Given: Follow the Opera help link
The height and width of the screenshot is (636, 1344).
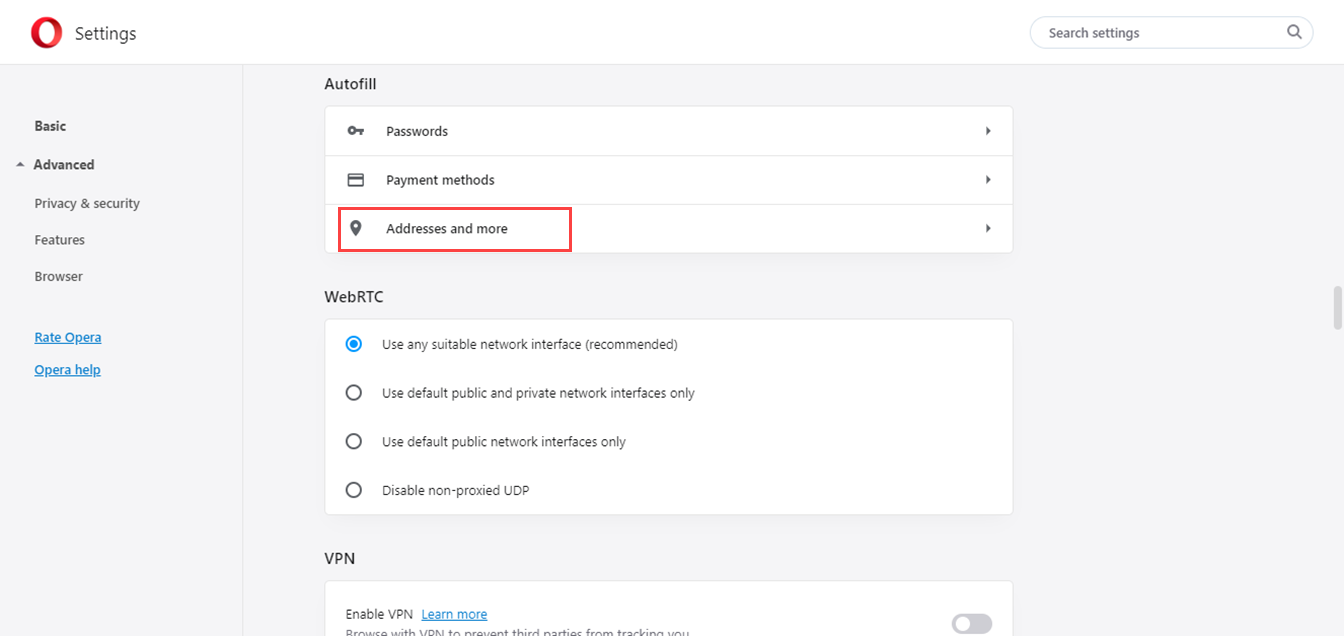Looking at the screenshot, I should coord(67,370).
